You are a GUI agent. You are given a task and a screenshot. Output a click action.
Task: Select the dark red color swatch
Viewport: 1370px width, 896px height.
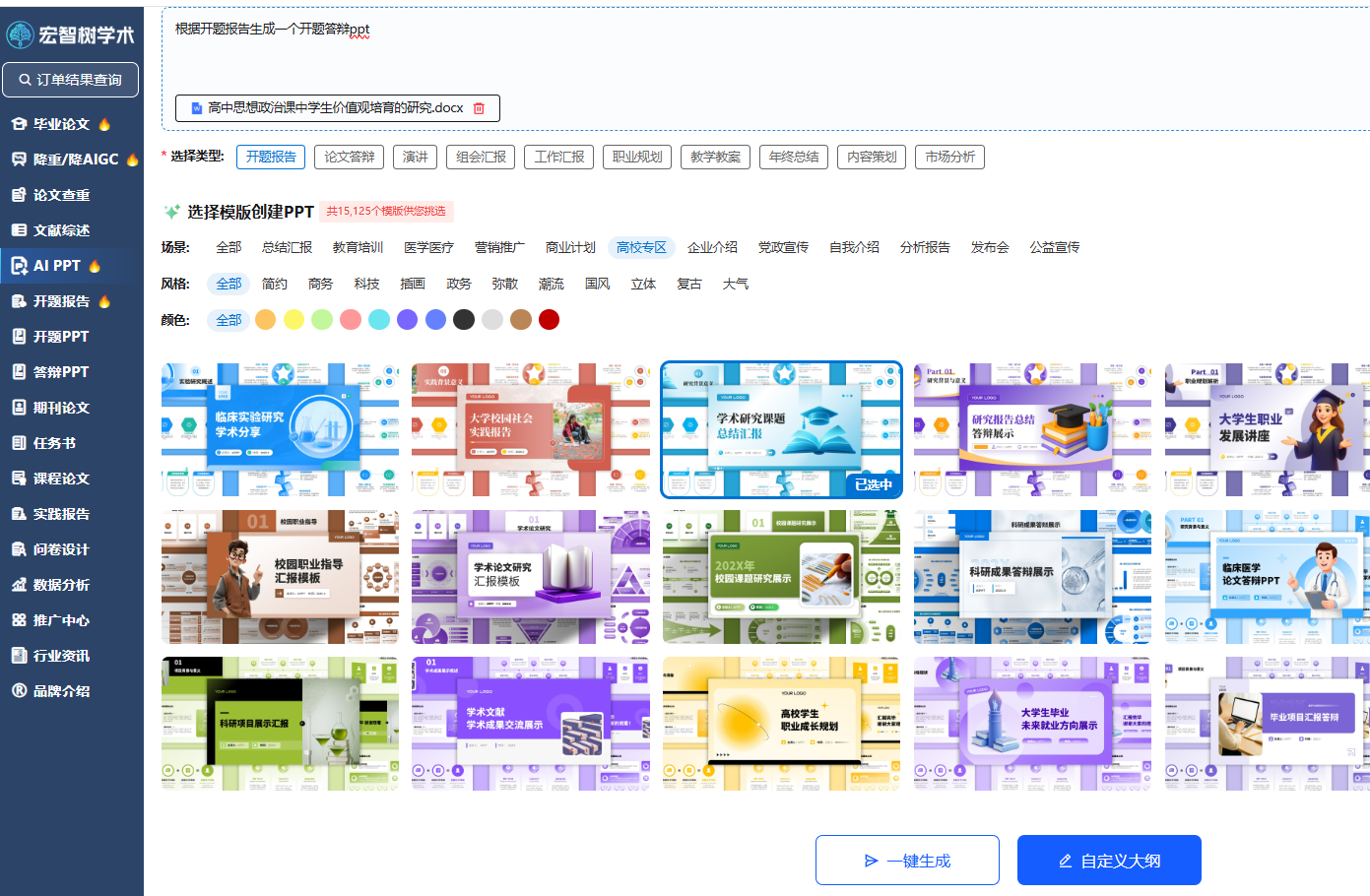point(550,320)
